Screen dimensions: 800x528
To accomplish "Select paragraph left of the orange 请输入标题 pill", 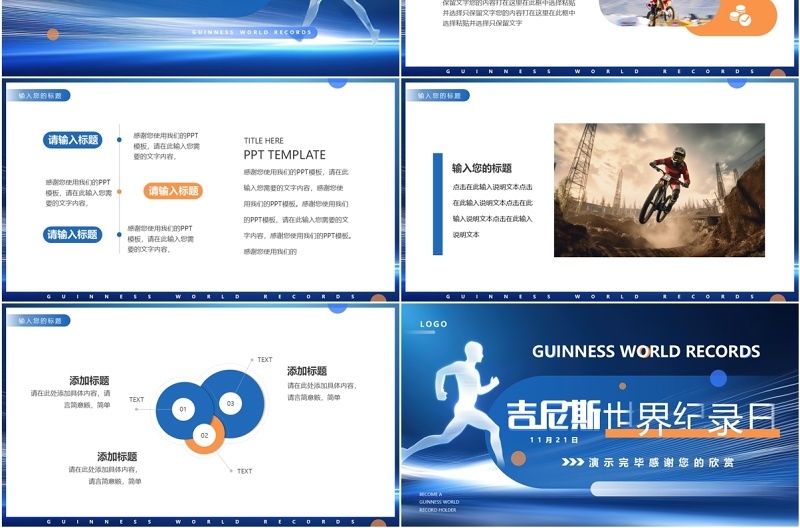I will click(79, 192).
